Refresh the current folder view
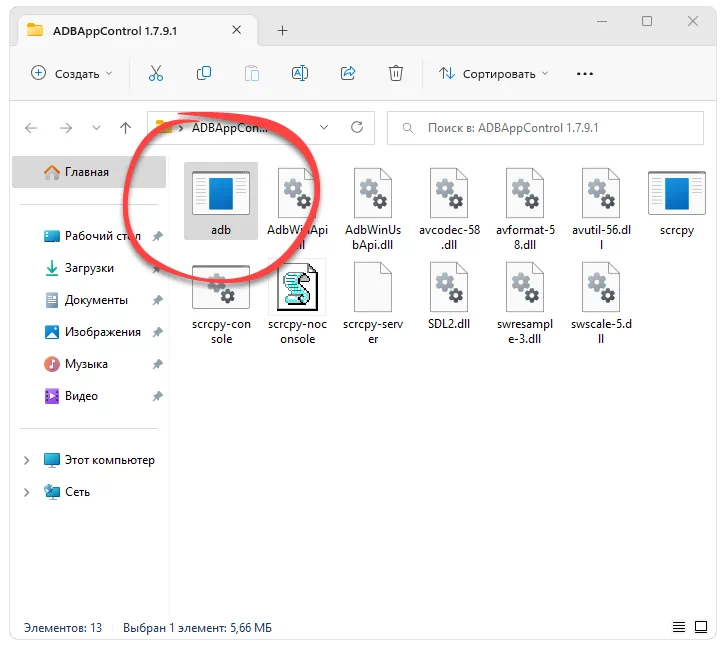The width and height of the screenshot is (720, 647). click(357, 127)
